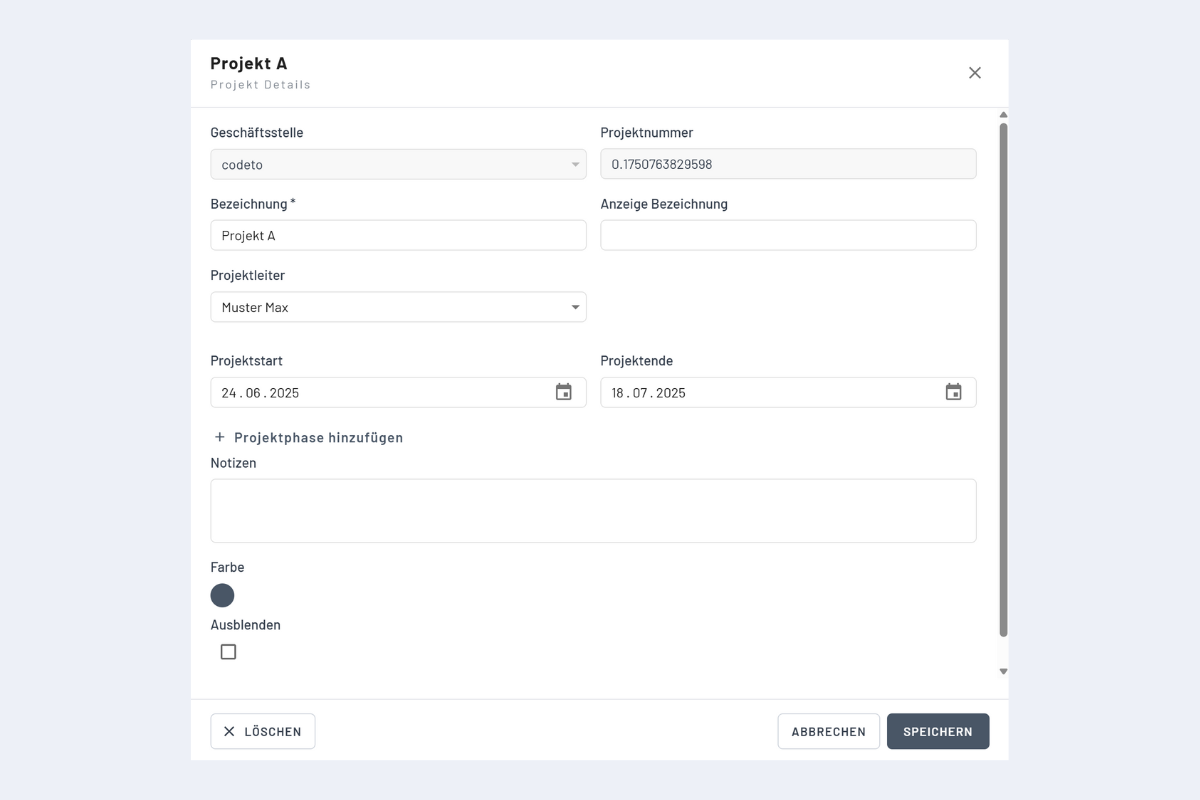The width and height of the screenshot is (1200, 800).
Task: Click the X icon in the Löschen button
Action: tap(229, 731)
